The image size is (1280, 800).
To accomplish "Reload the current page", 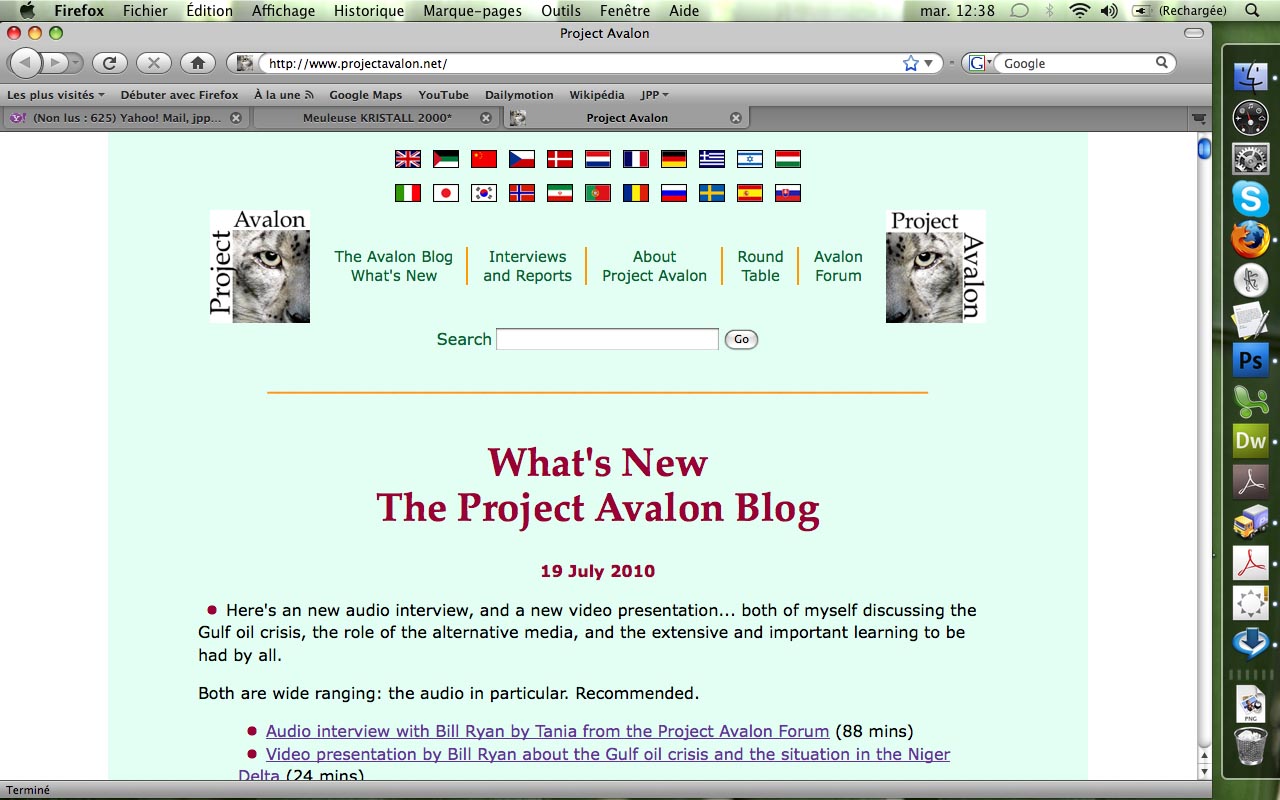I will pyautogui.click(x=110, y=62).
